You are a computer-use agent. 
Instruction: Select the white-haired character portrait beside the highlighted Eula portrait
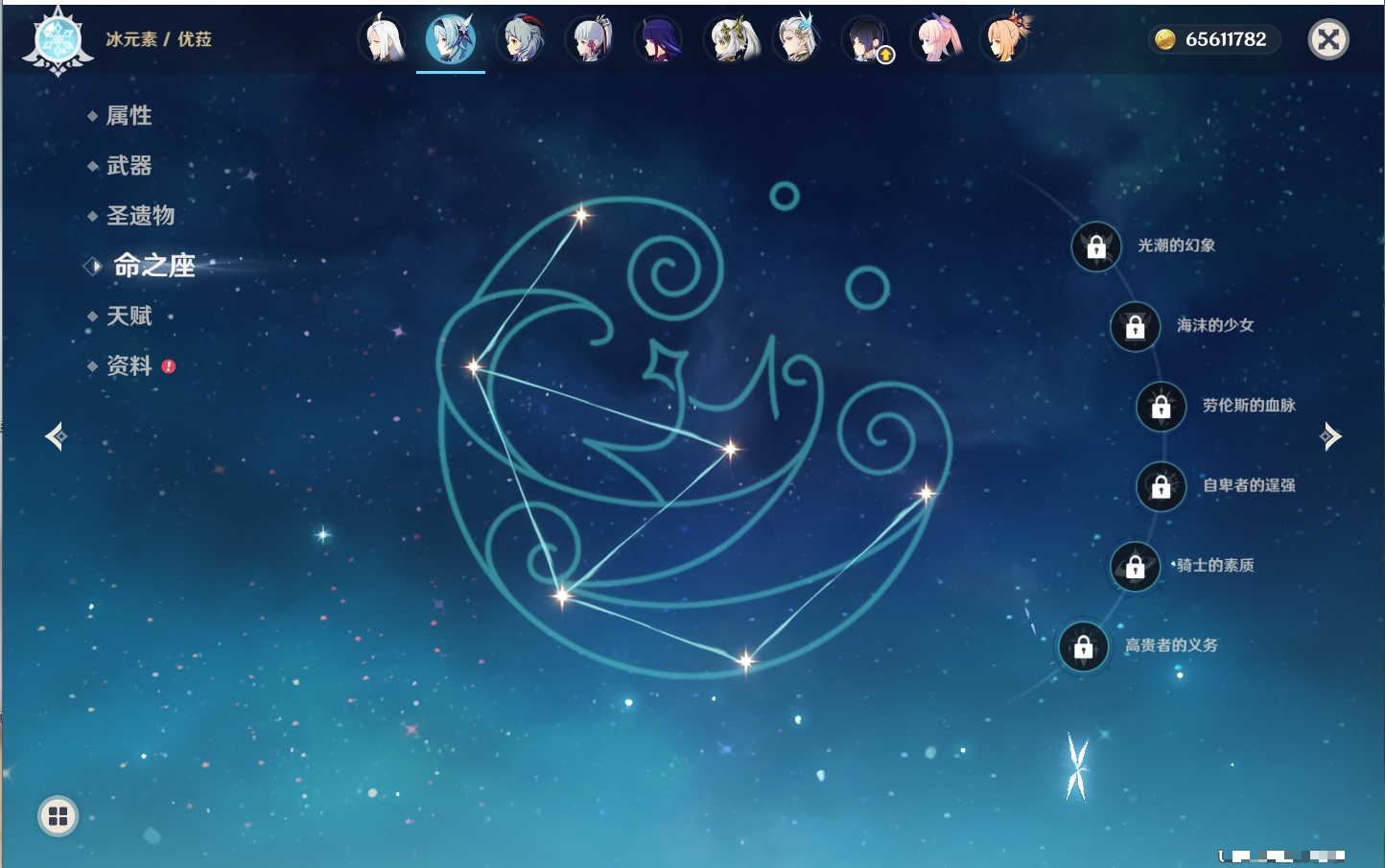point(382,39)
